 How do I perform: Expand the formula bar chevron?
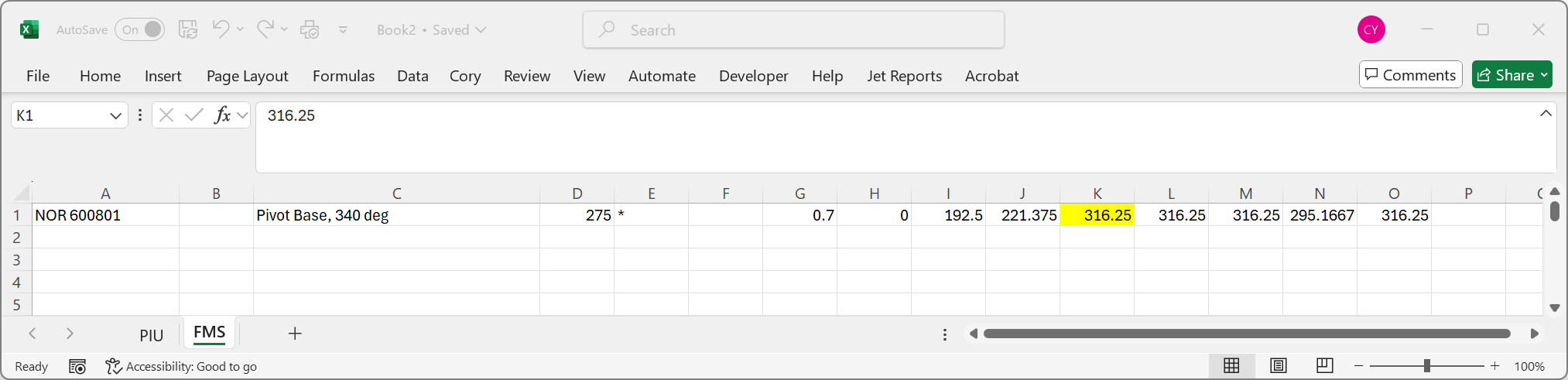pyautogui.click(x=1546, y=114)
